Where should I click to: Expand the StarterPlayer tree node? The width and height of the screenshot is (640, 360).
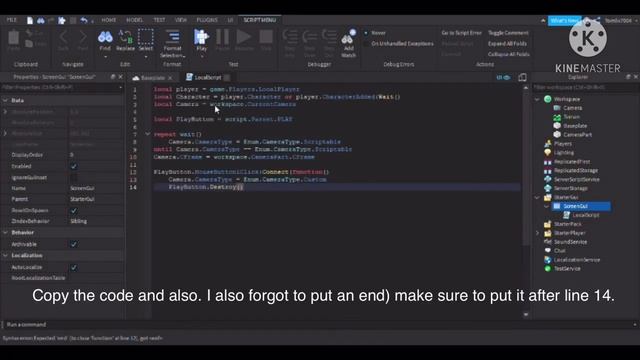[537, 233]
